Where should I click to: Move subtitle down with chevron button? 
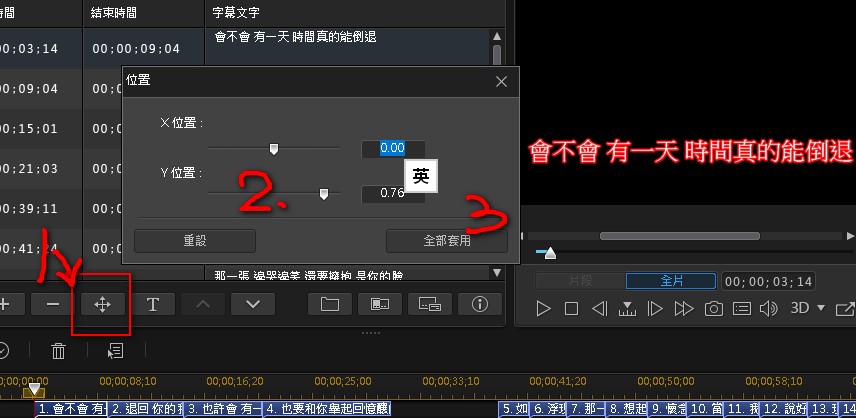(x=252, y=304)
